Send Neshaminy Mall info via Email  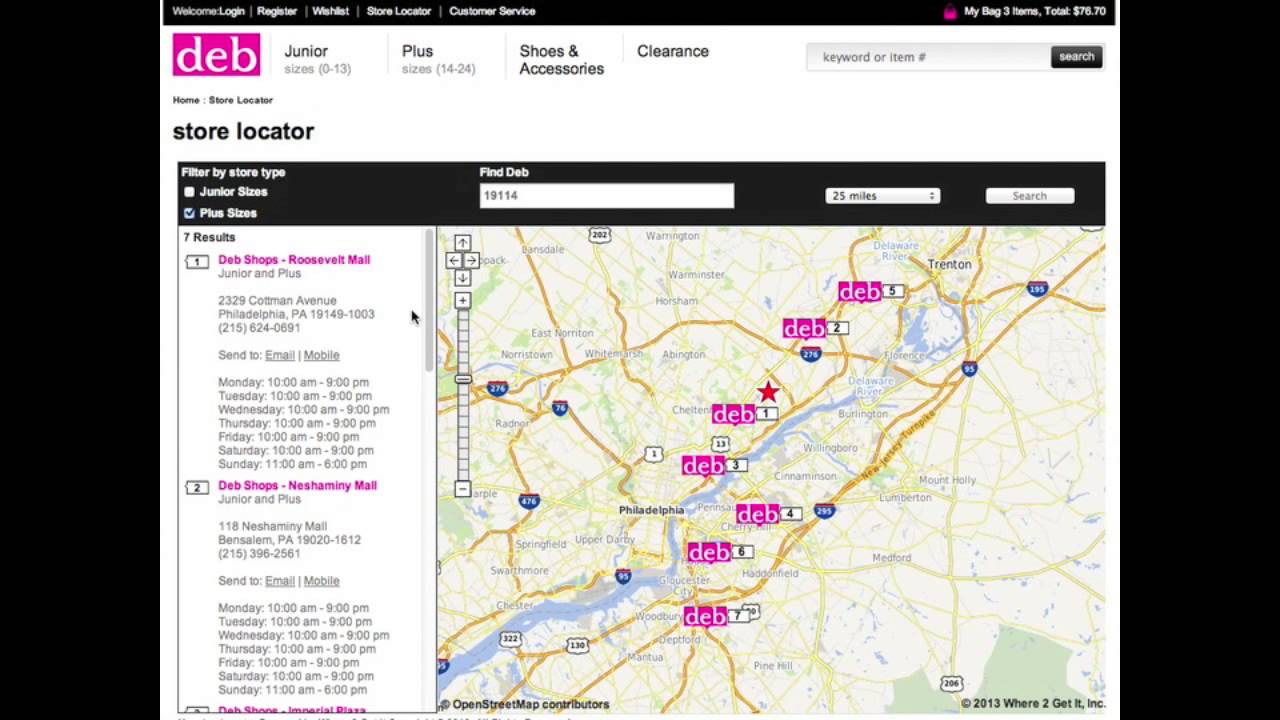click(280, 581)
